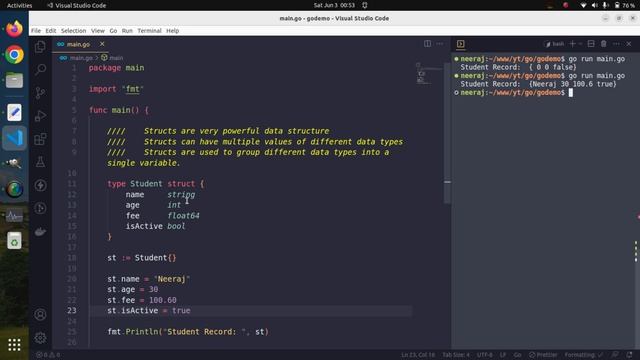Image resolution: width=640 pixels, height=360 pixels.
Task: Change Tab Size setting in status bar
Action: pyautogui.click(x=456, y=355)
